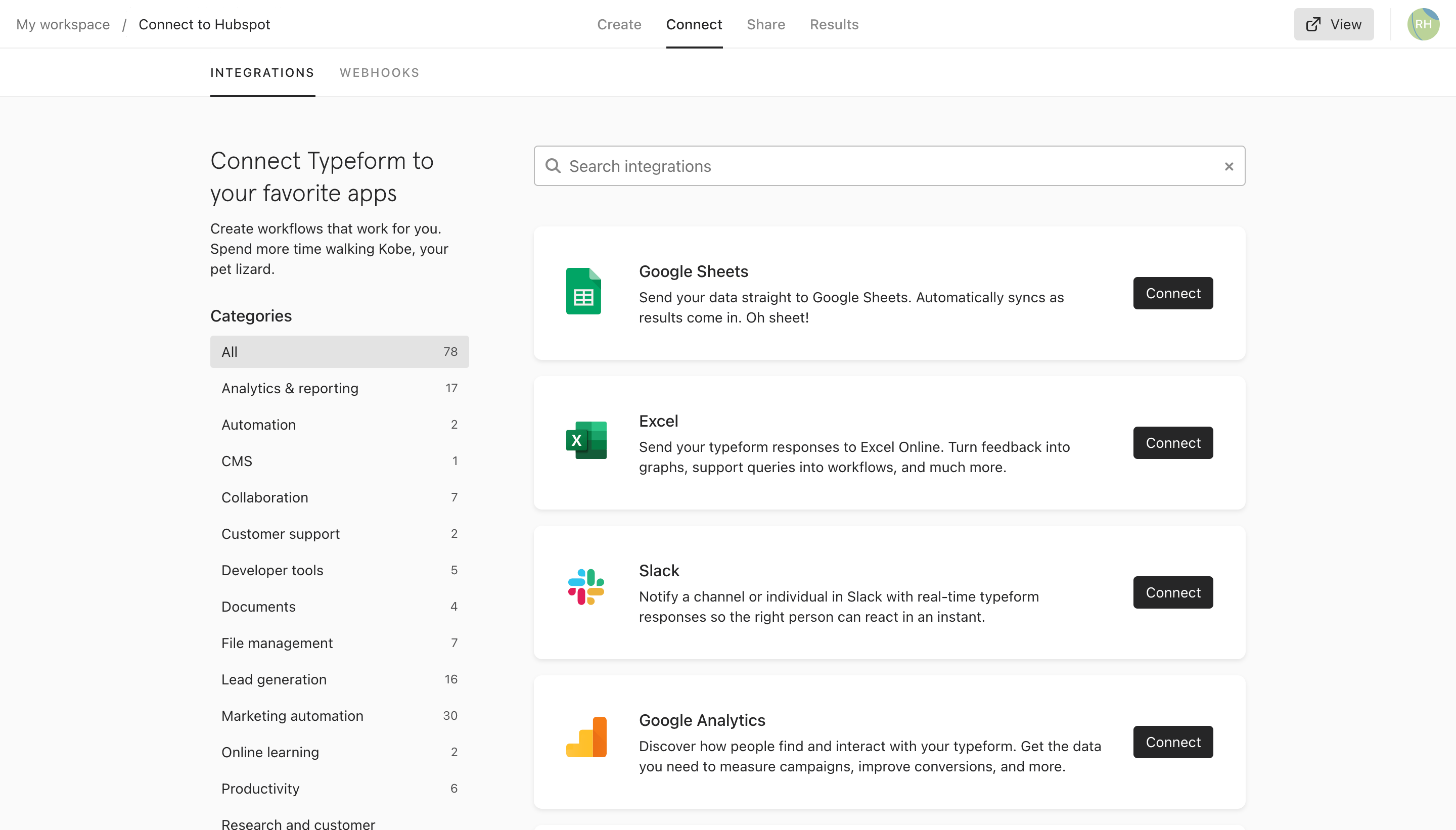The width and height of the screenshot is (1456, 830).
Task: Connect the Excel integration
Action: (x=1173, y=443)
